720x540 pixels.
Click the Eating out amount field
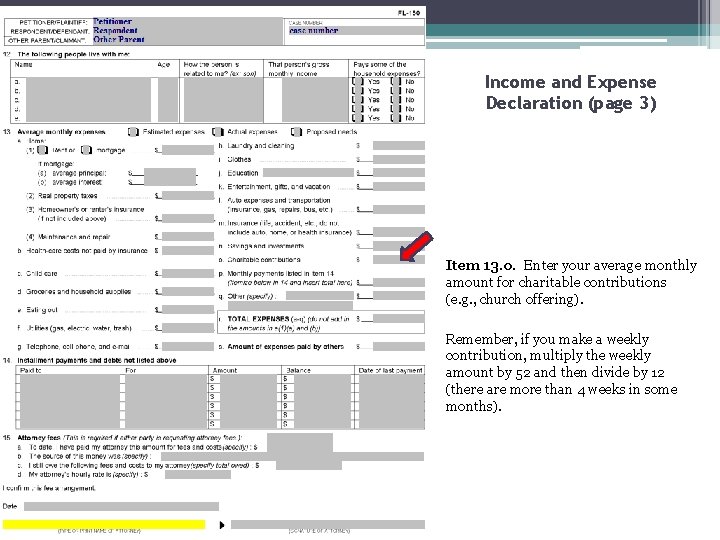[188, 310]
